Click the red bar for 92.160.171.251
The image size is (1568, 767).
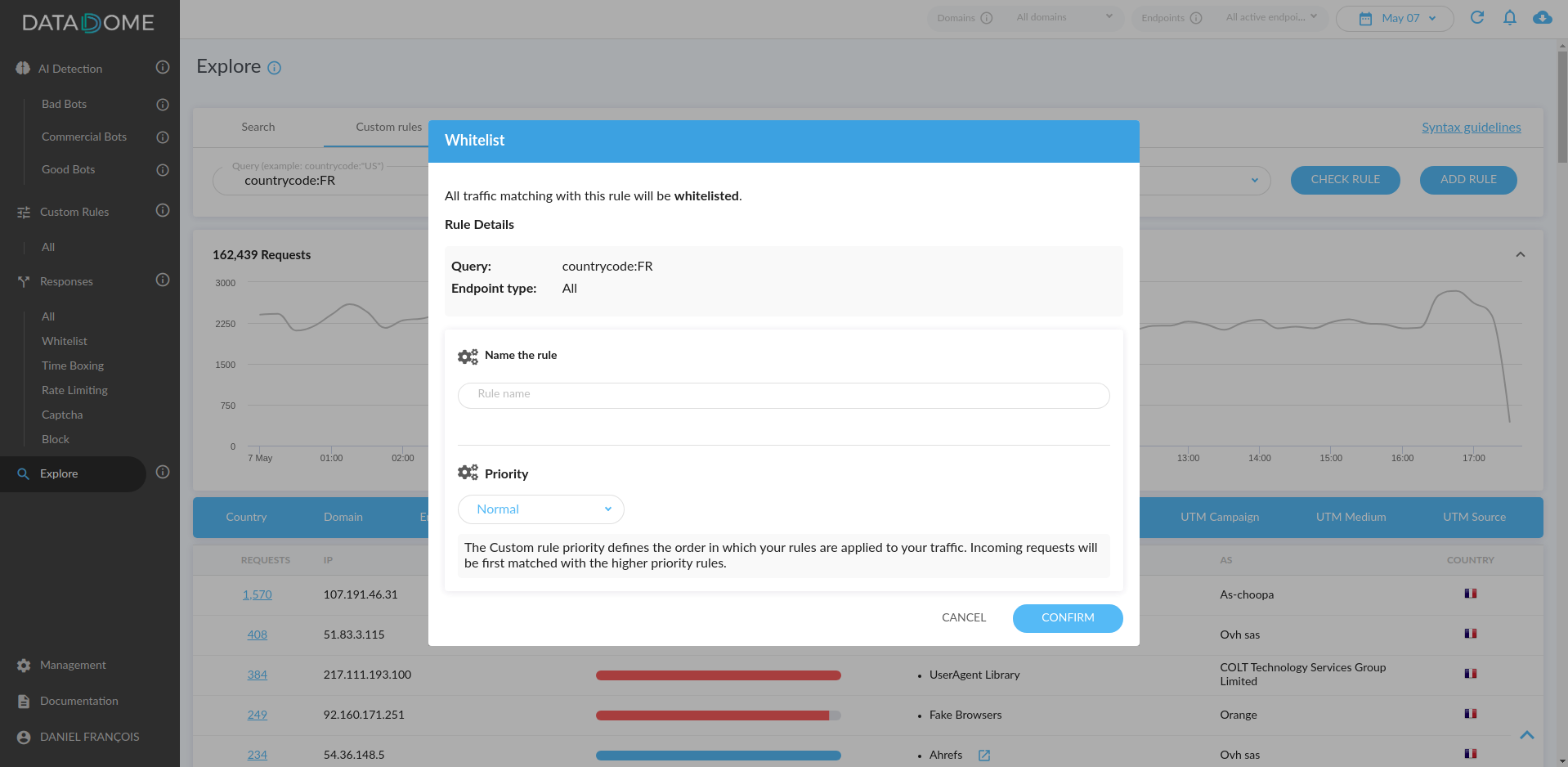(719, 715)
